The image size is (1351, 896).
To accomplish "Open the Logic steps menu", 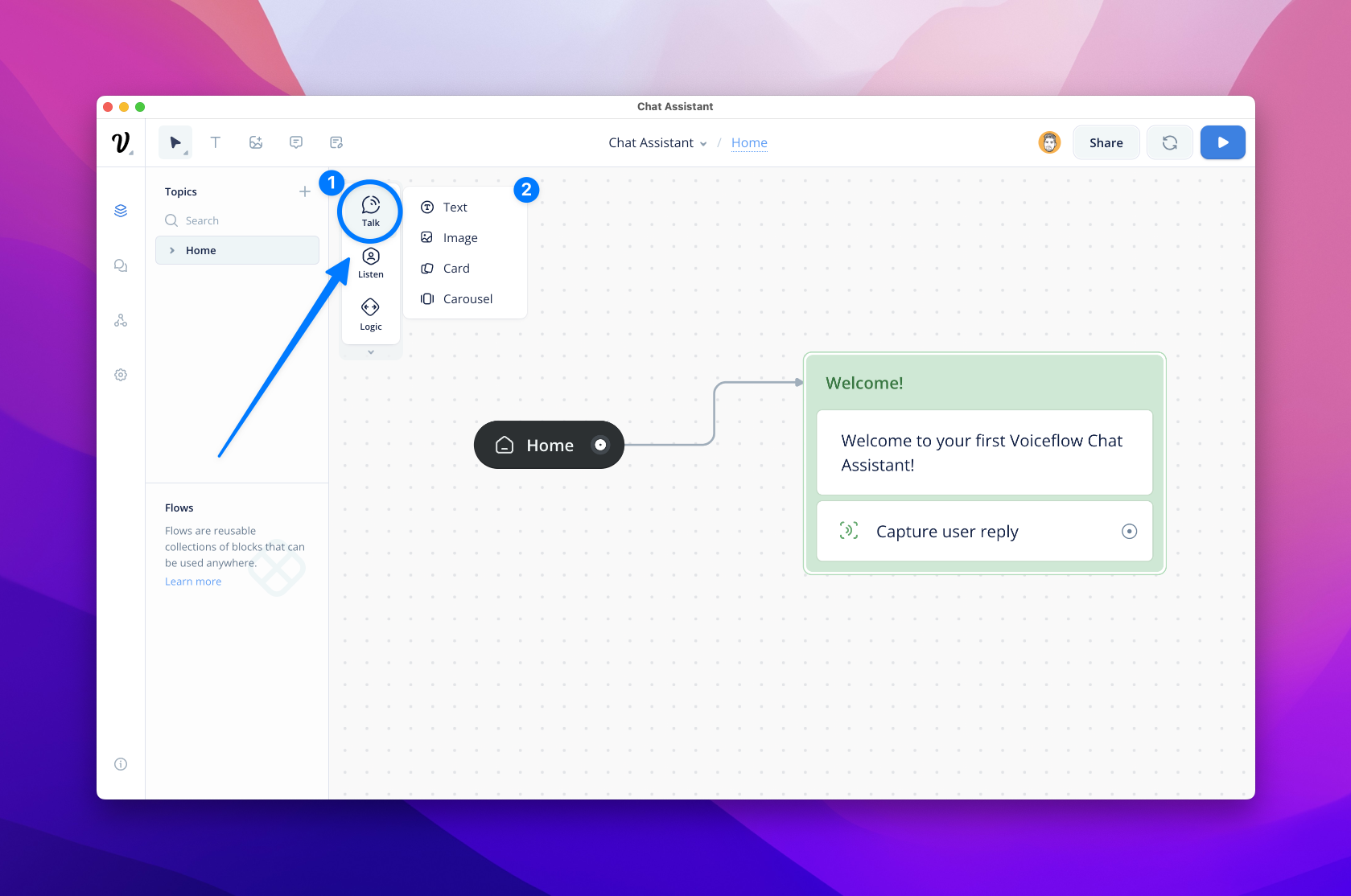I will (371, 314).
